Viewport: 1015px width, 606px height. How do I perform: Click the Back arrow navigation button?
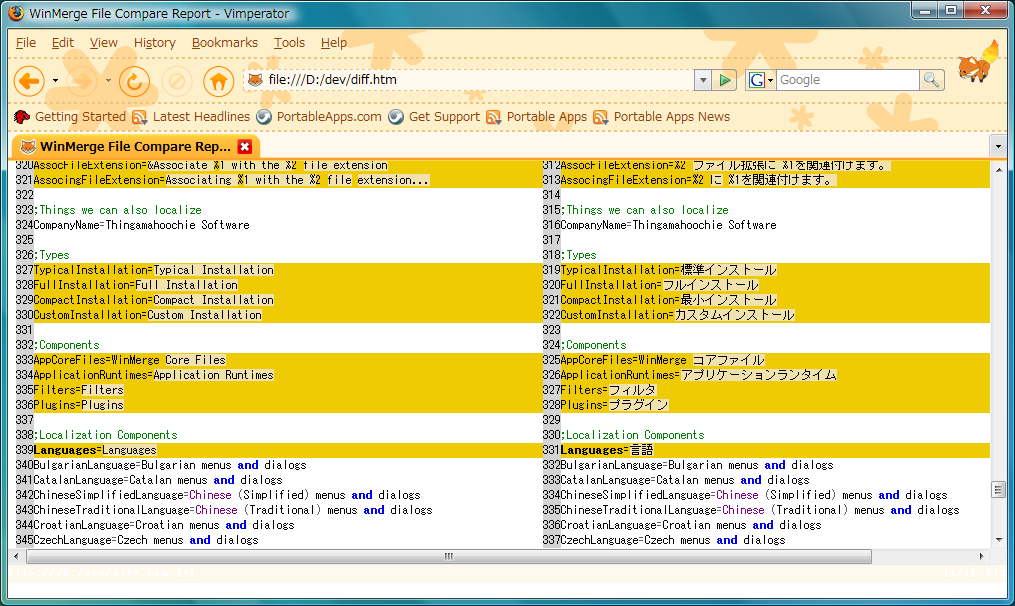pyautogui.click(x=29, y=81)
